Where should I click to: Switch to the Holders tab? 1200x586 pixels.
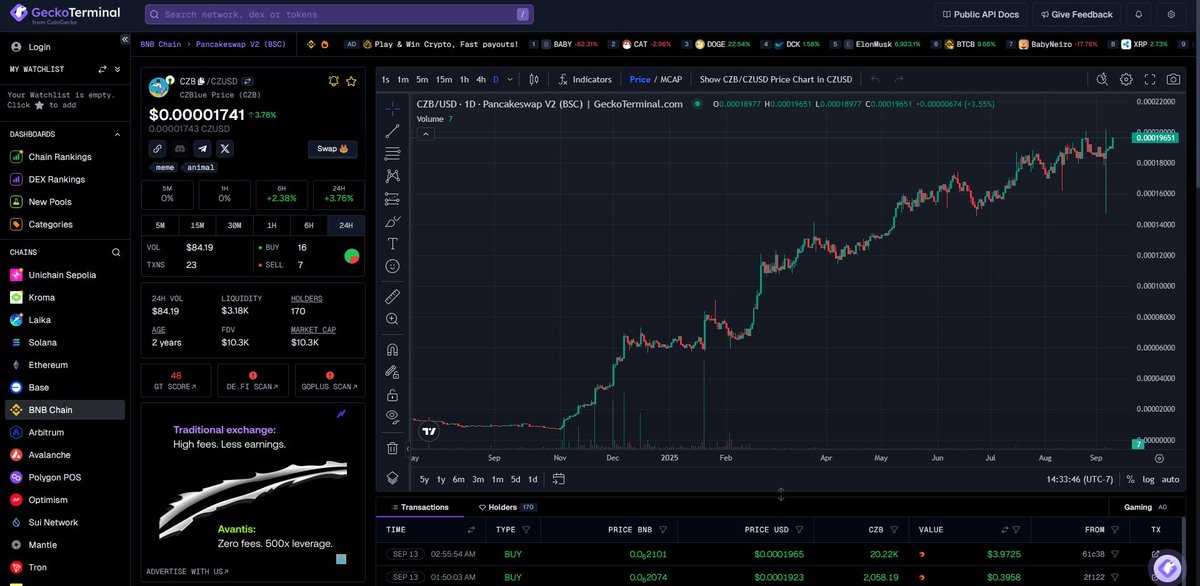(508, 507)
